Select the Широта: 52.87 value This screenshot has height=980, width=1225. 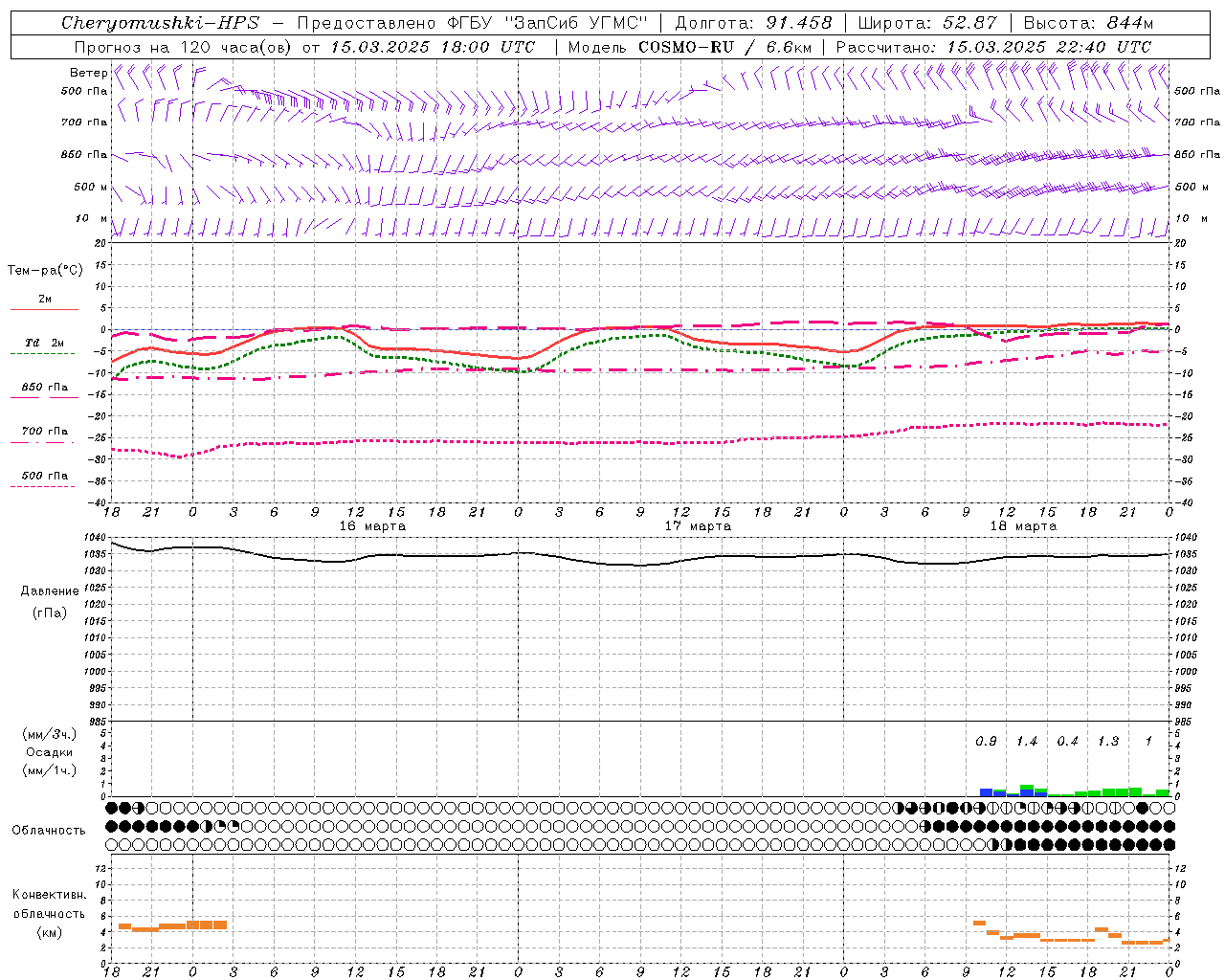pyautogui.click(x=927, y=23)
